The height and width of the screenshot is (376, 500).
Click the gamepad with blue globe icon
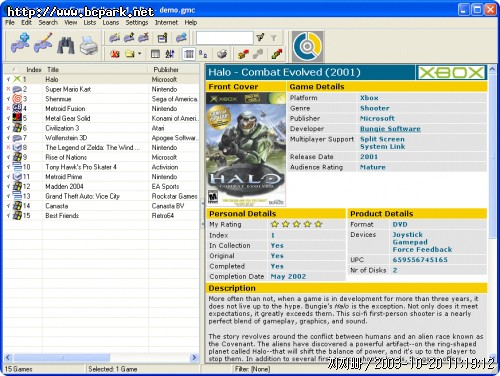[181, 38]
